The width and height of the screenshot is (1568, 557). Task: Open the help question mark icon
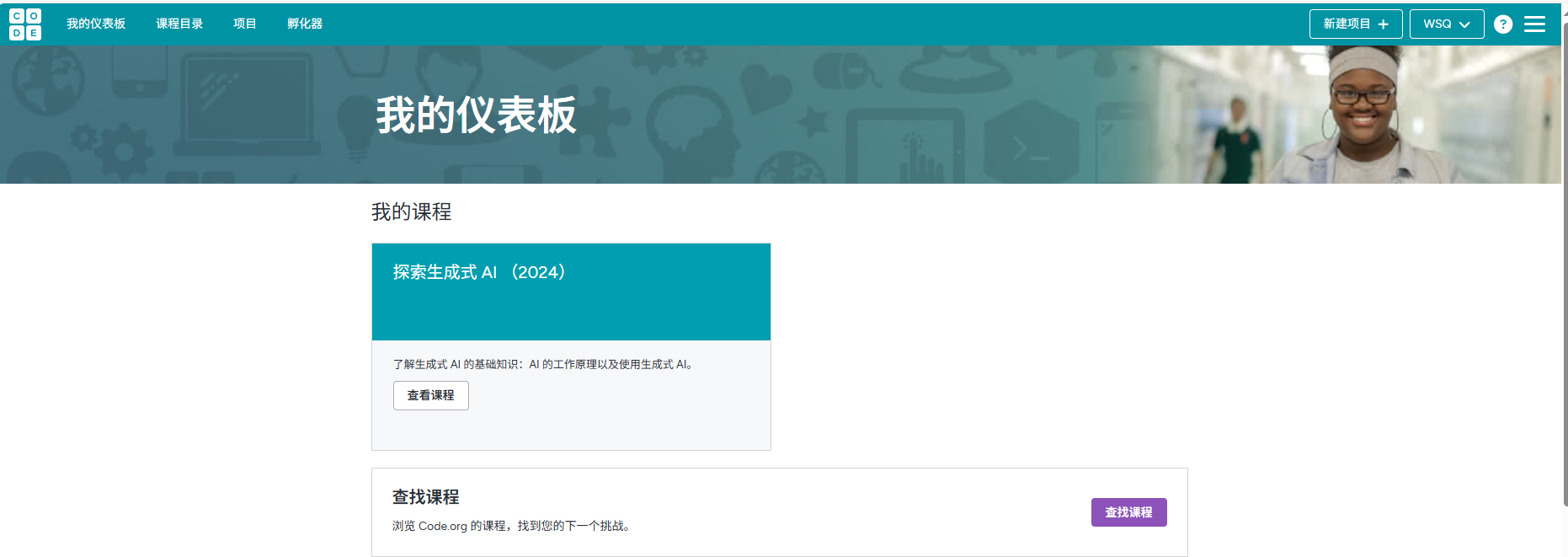coord(1503,24)
